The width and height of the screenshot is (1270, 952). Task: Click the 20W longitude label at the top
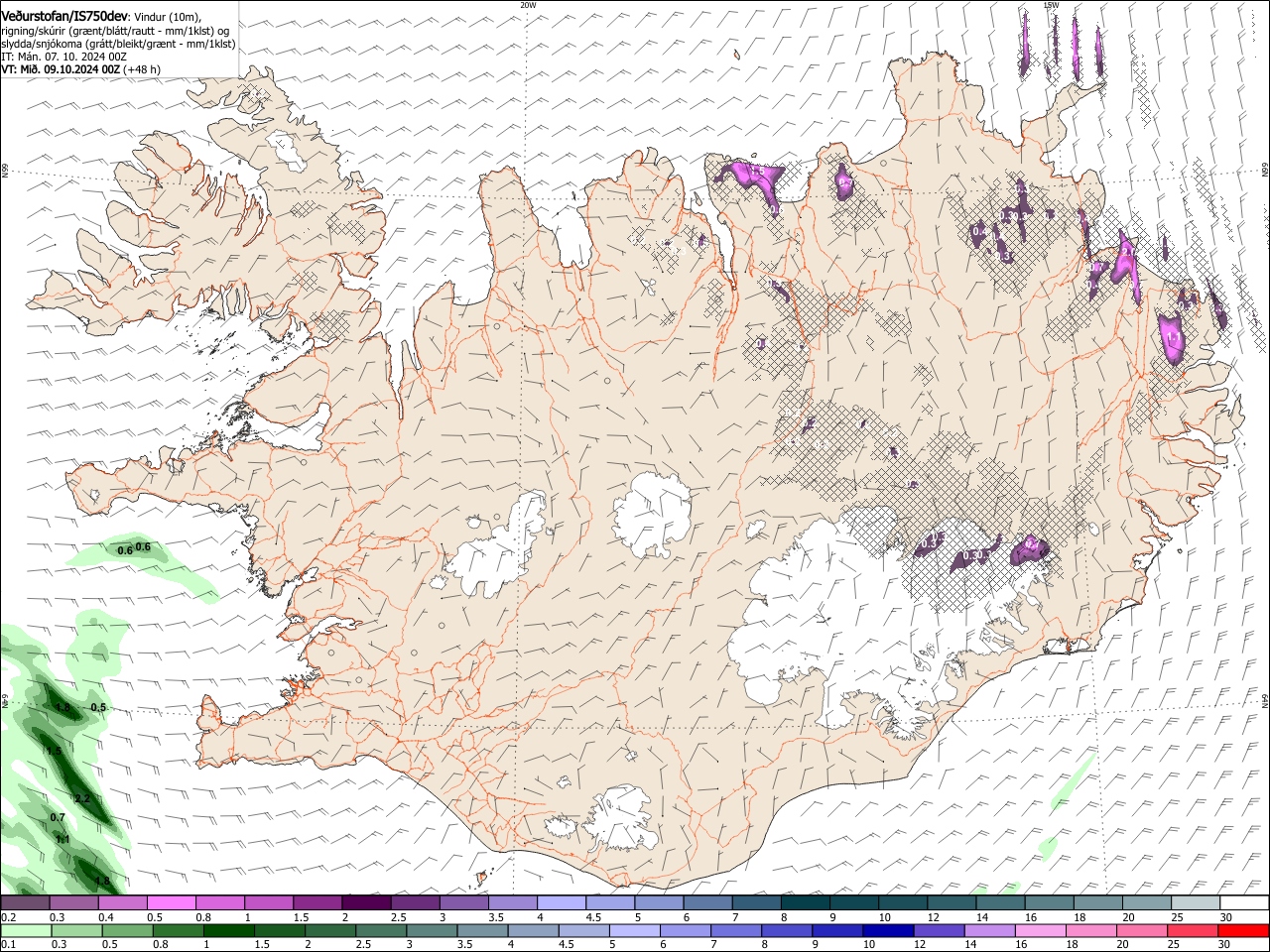pyautogui.click(x=528, y=5)
